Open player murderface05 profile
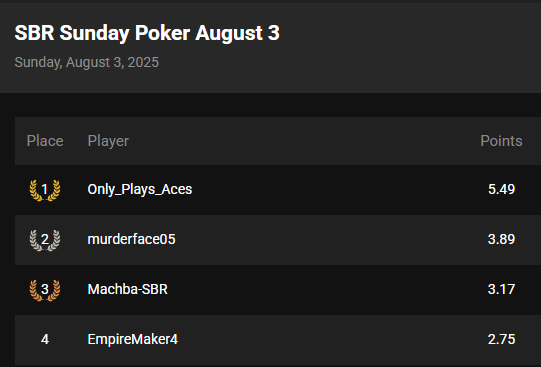 coord(131,239)
